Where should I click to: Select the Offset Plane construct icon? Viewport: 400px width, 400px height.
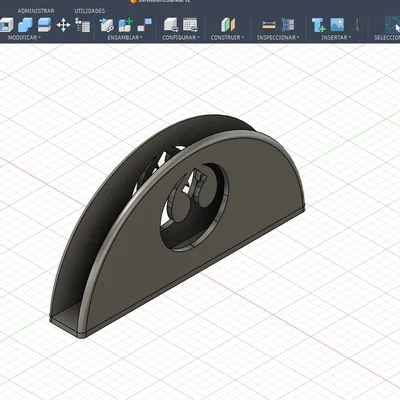[228, 25]
